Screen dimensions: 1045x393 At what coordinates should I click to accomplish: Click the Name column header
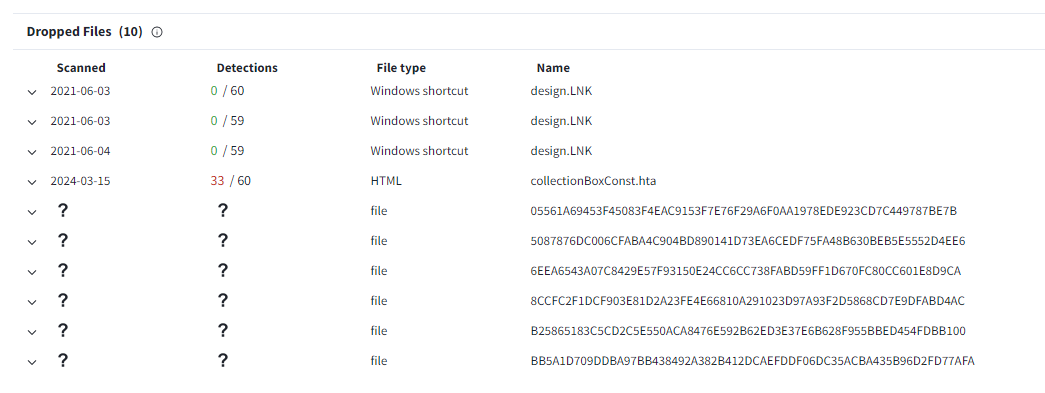(553, 68)
